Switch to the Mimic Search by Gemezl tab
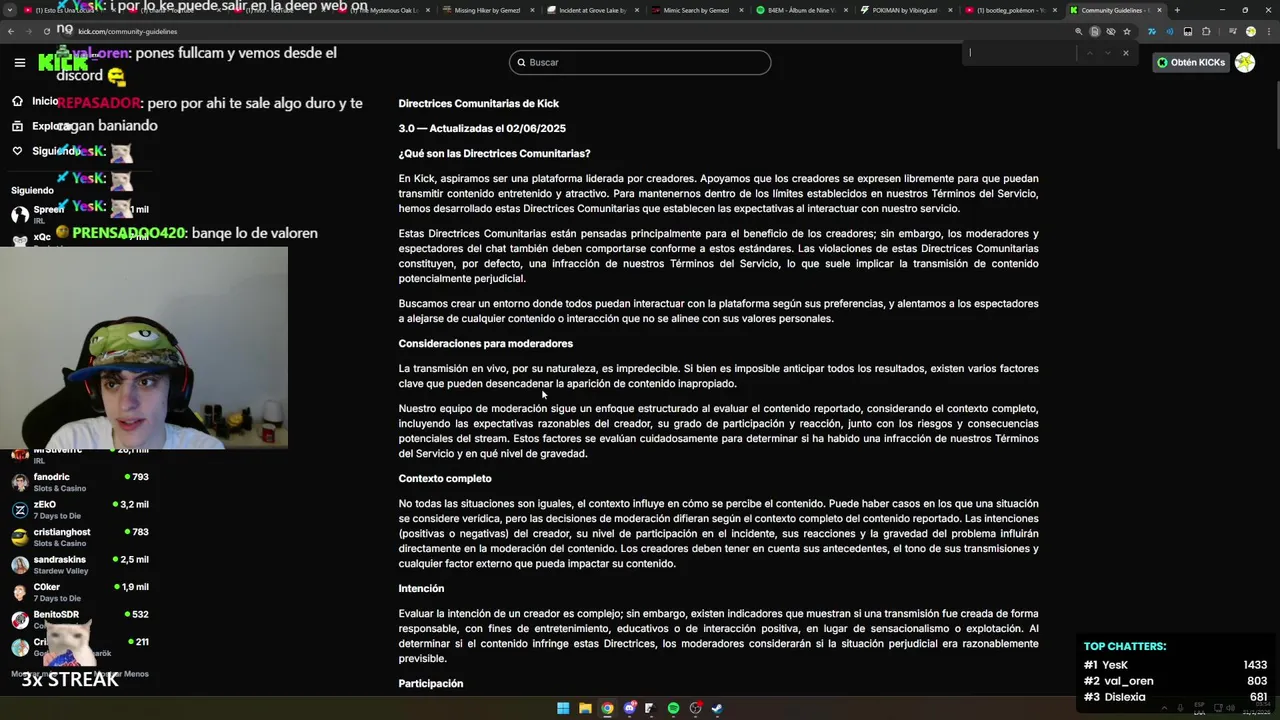 (x=696, y=10)
